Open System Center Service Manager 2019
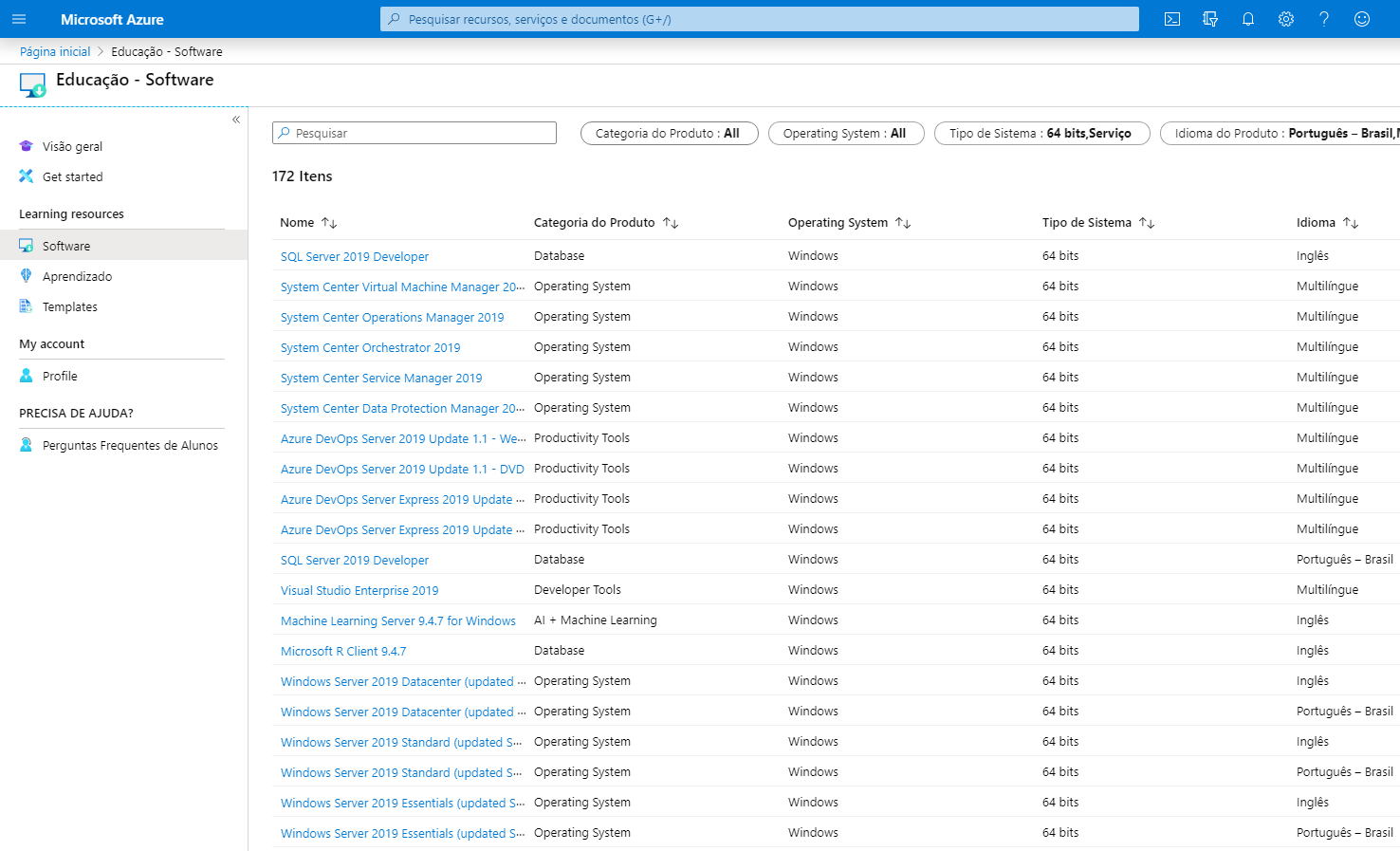 (x=381, y=378)
